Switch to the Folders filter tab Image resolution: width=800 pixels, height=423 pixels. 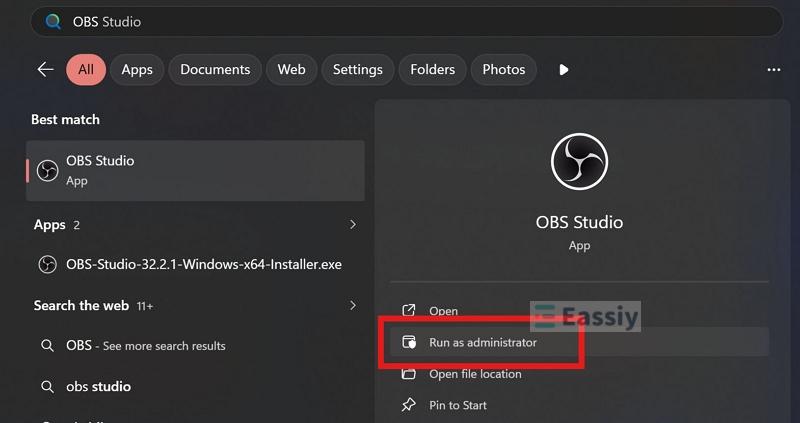pyautogui.click(x=432, y=69)
